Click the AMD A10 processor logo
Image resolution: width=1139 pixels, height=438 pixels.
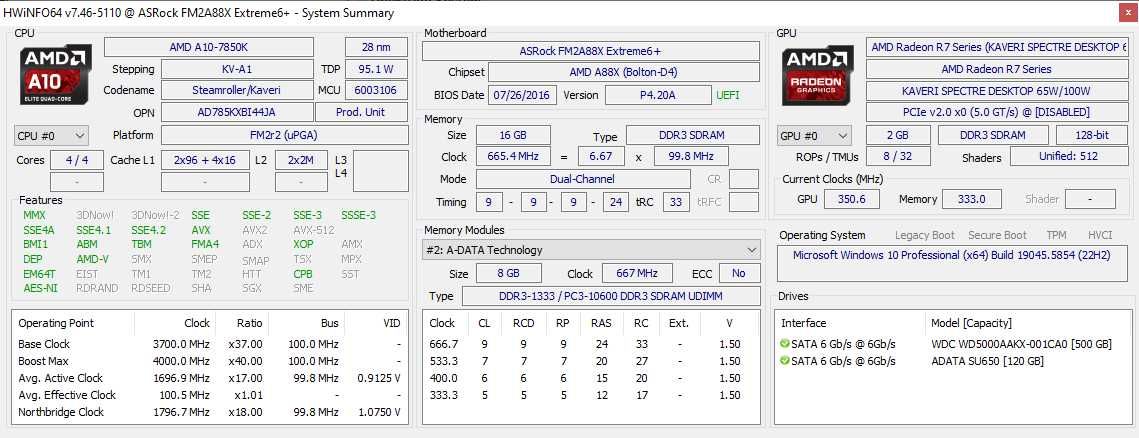(x=55, y=76)
